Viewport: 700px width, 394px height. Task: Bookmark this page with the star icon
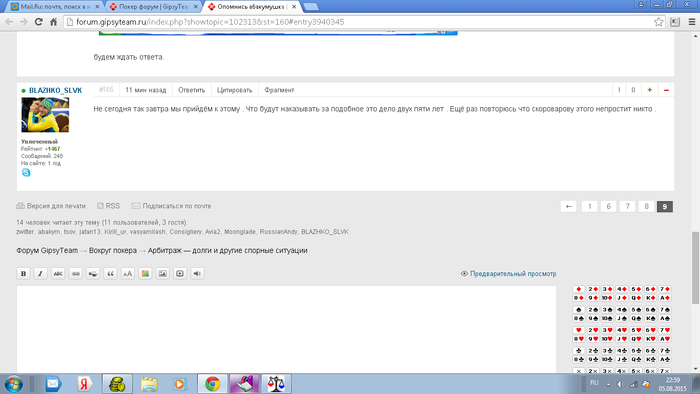[658, 22]
